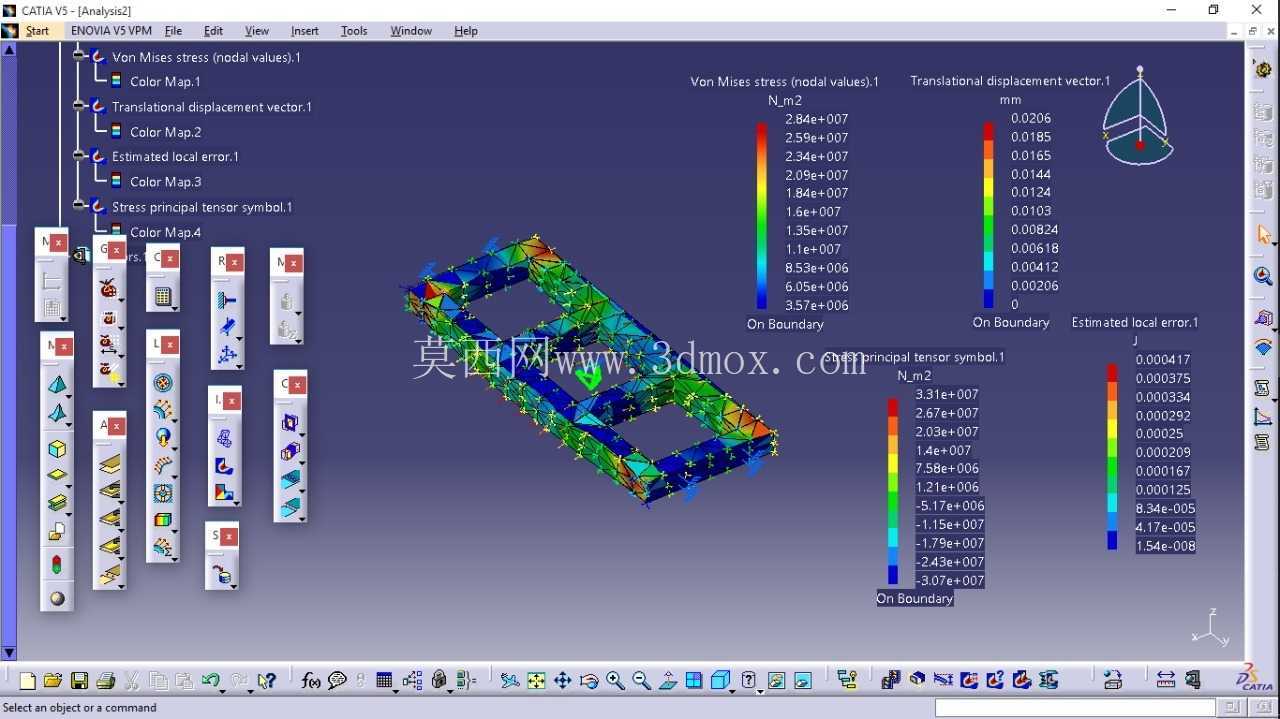Click the 3D compass

pyautogui.click(x=1139, y=116)
